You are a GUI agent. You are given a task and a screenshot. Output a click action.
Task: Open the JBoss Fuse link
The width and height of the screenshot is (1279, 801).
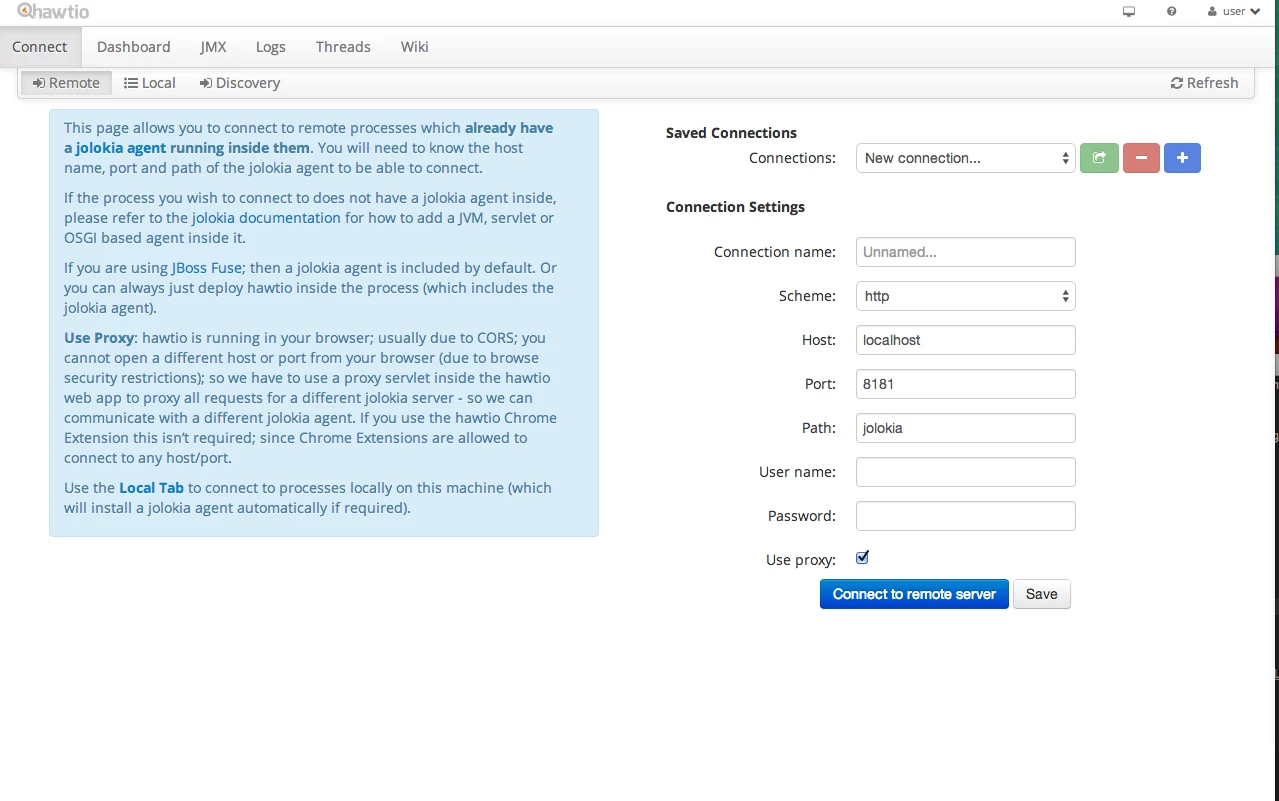(207, 268)
